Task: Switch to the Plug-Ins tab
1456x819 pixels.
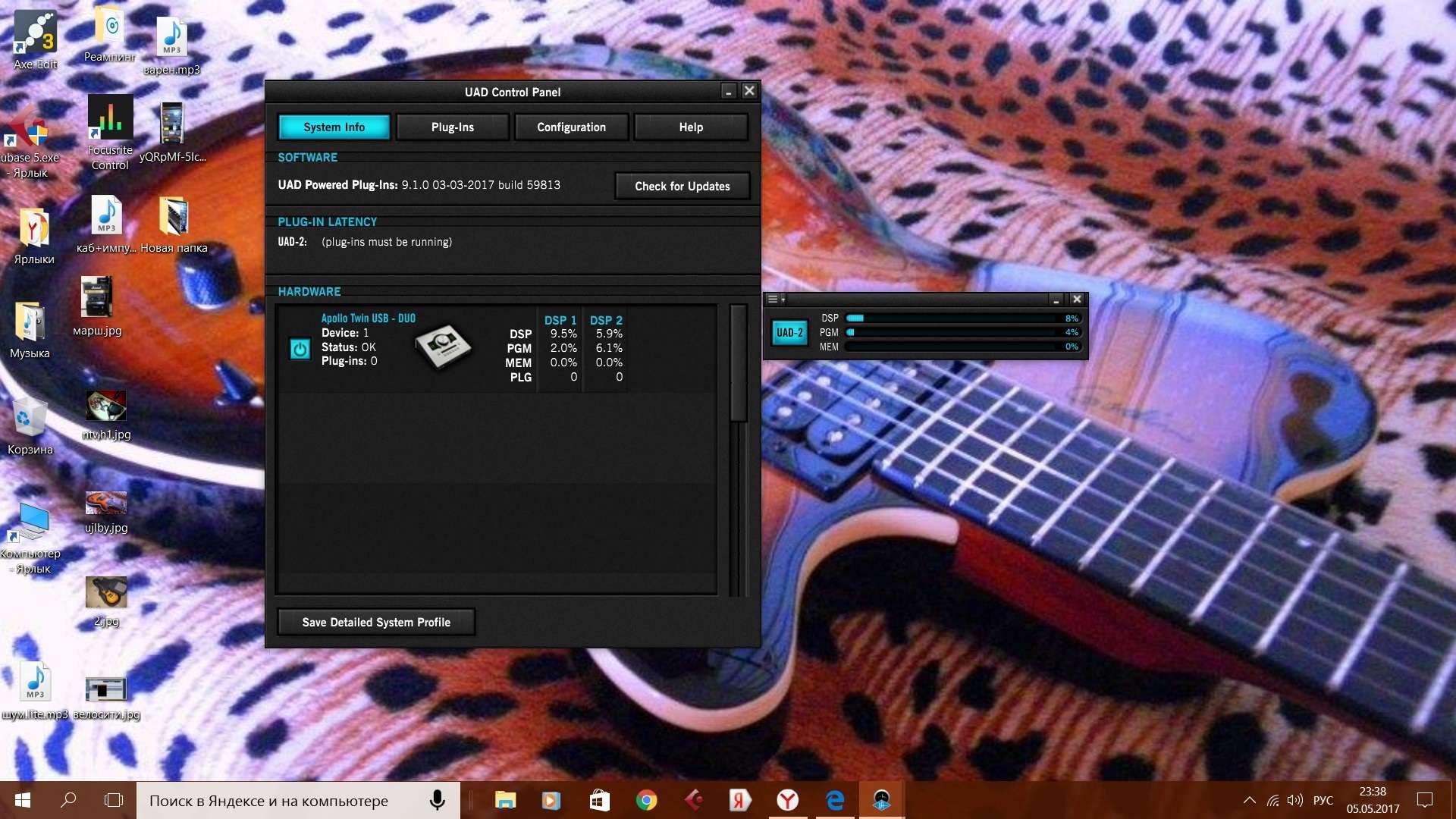Action: (453, 127)
